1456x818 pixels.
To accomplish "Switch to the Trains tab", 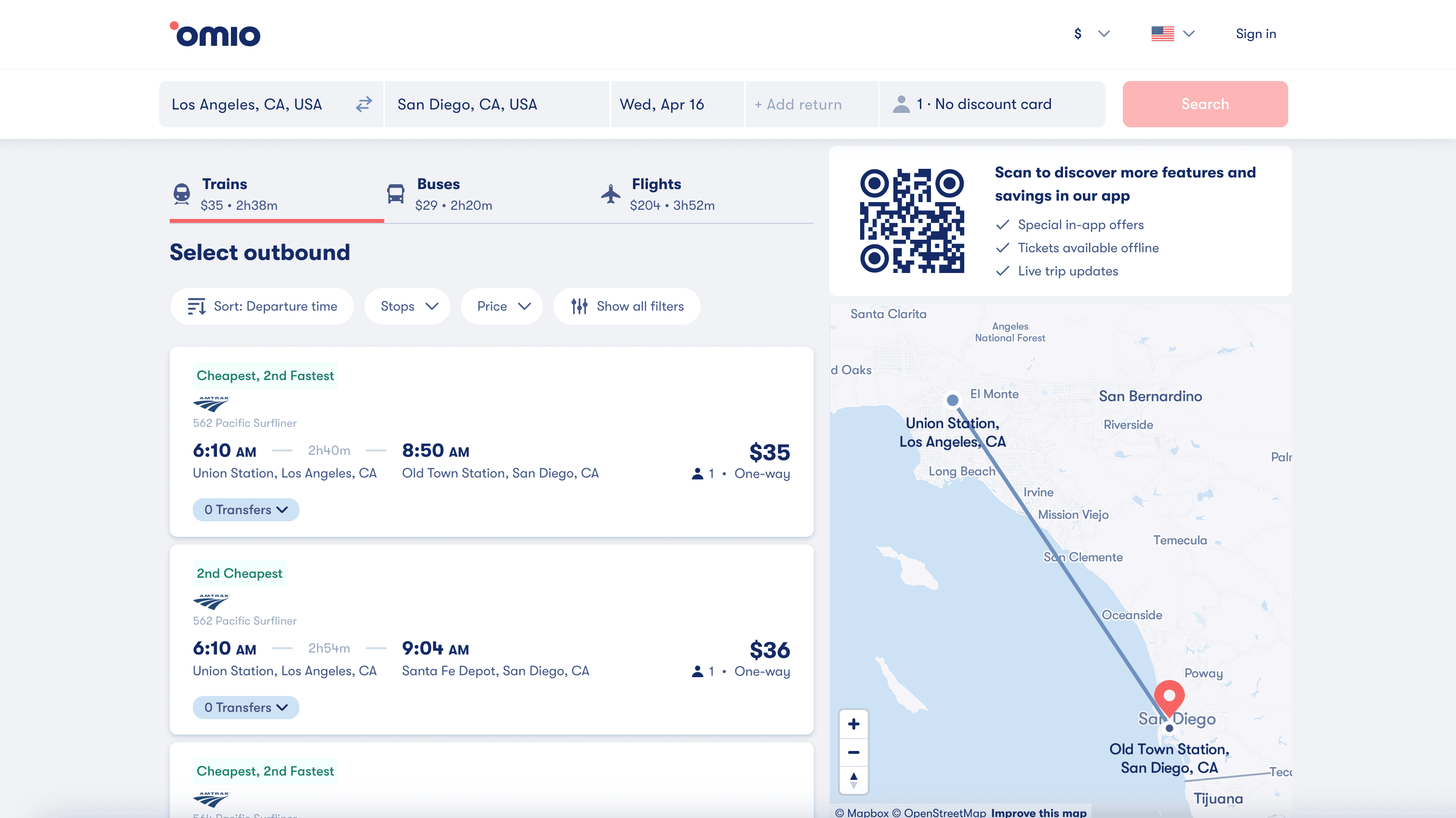I will (x=277, y=194).
